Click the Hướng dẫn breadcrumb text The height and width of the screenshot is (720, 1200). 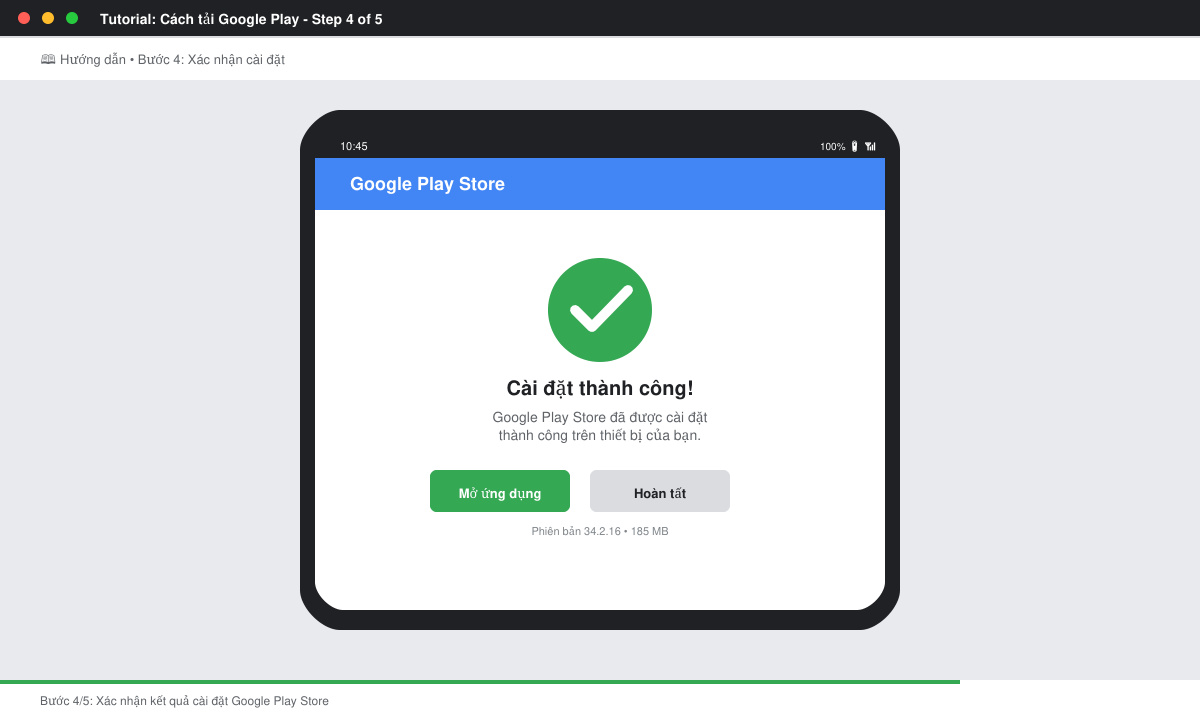coord(93,59)
